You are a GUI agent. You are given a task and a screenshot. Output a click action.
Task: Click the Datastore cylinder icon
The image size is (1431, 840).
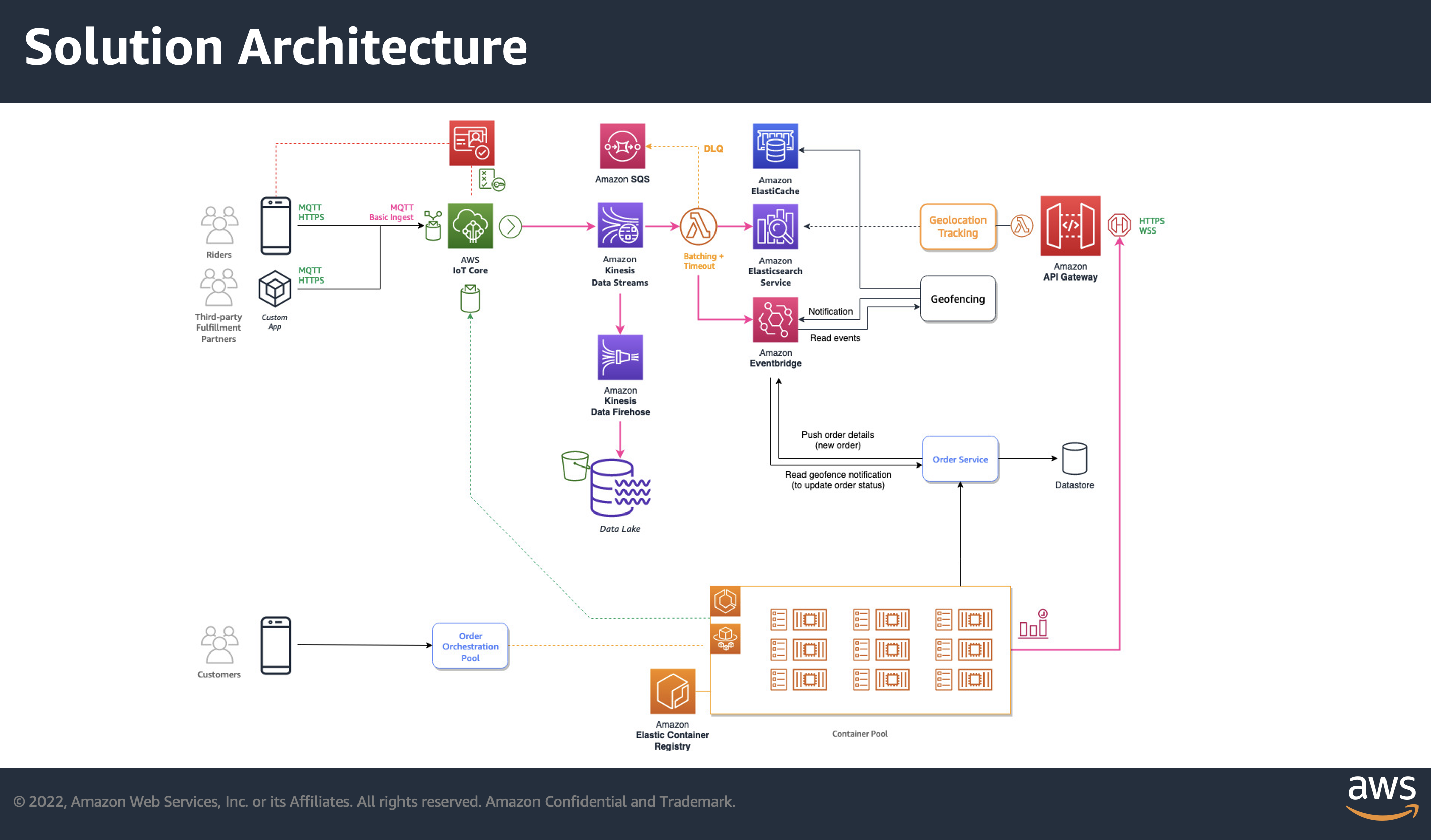point(1074,458)
